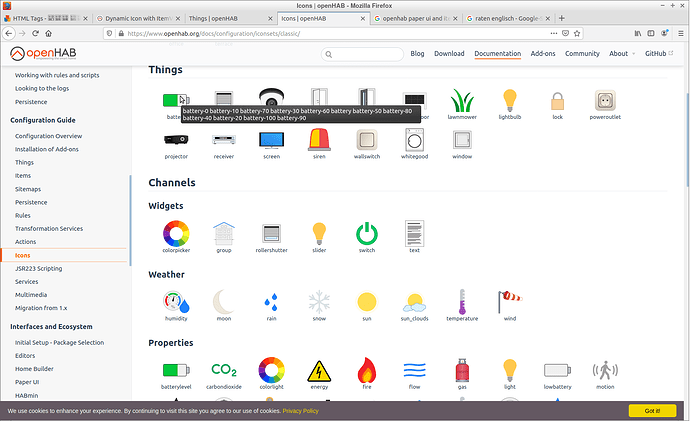The image size is (690, 421).
Task: Click the rollershutter widget icon
Action: click(x=272, y=233)
